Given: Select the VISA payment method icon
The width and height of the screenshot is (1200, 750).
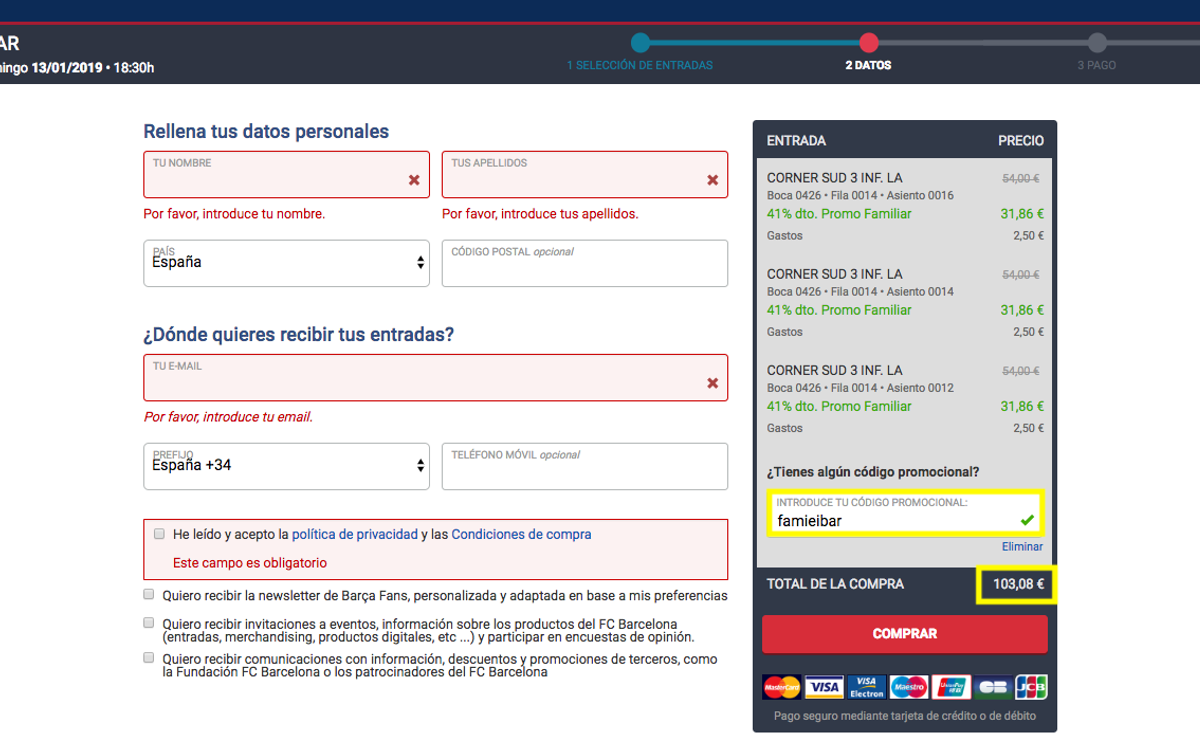Looking at the screenshot, I should click(x=825, y=686).
